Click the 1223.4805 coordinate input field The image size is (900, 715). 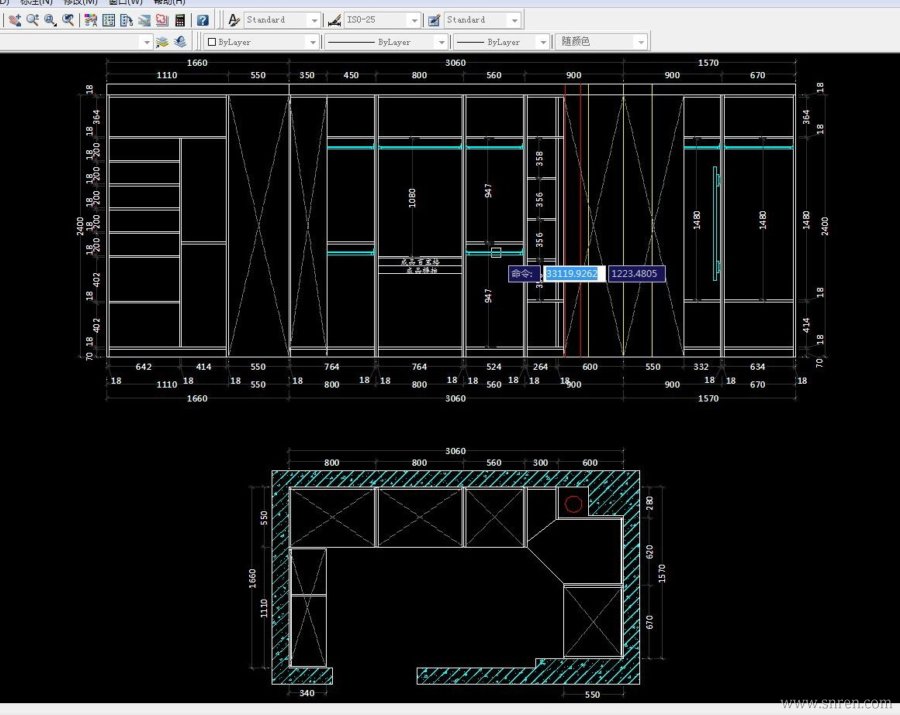636,274
